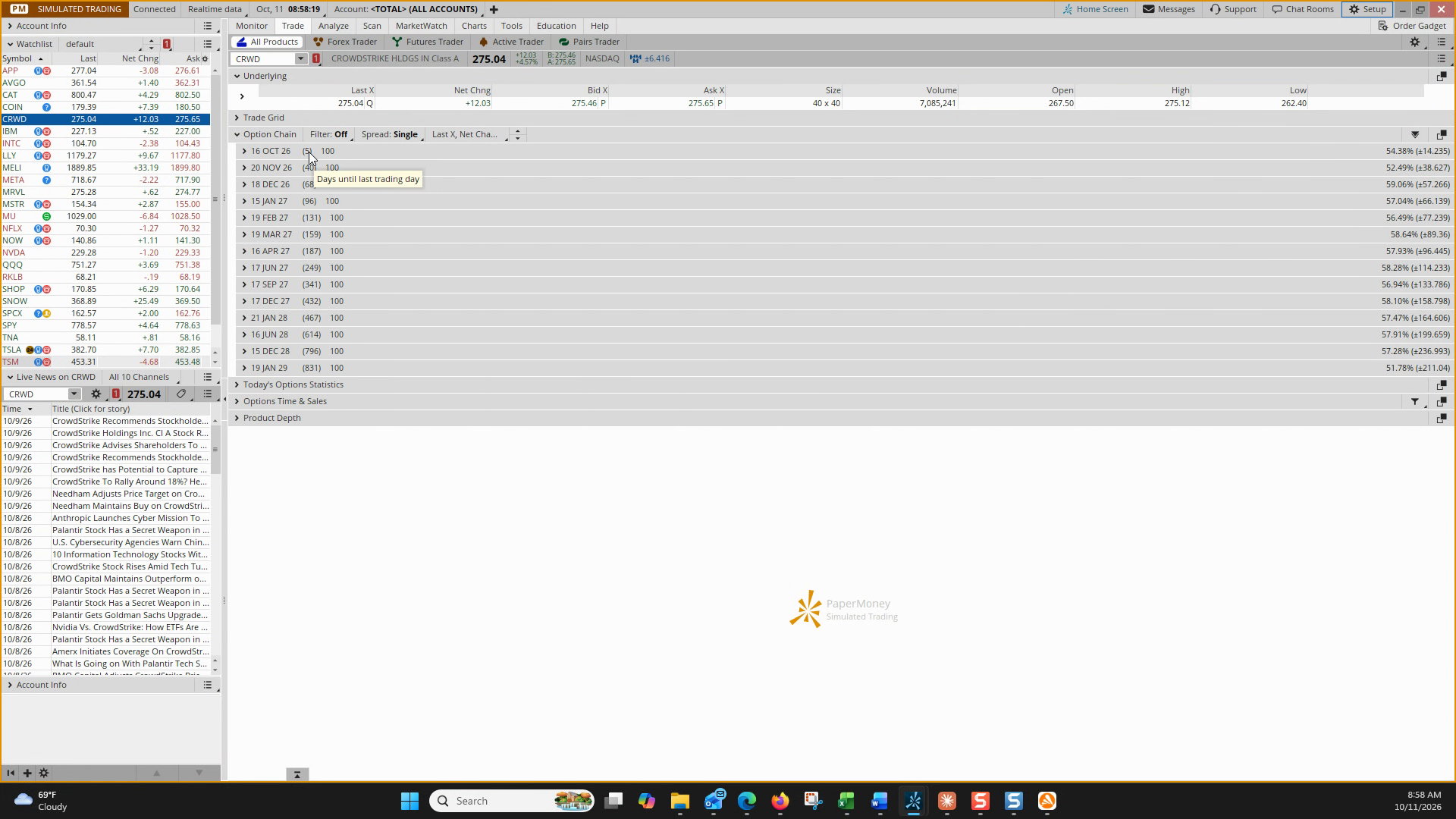Open the Spread: Single dropdown

pos(391,135)
